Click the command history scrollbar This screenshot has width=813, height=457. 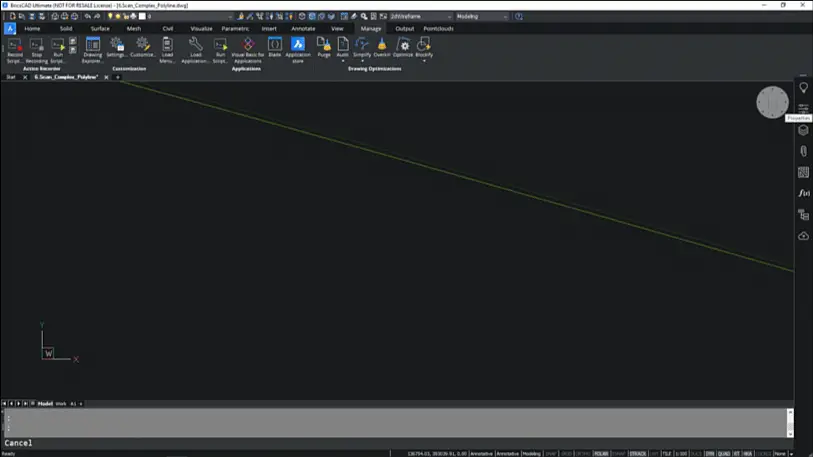pyautogui.click(x=790, y=423)
